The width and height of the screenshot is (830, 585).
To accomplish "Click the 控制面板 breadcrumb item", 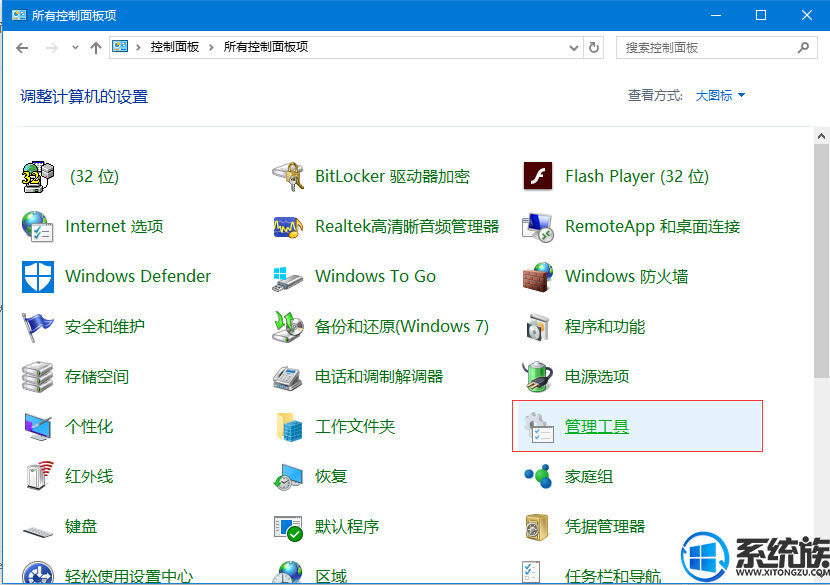I will pos(175,47).
